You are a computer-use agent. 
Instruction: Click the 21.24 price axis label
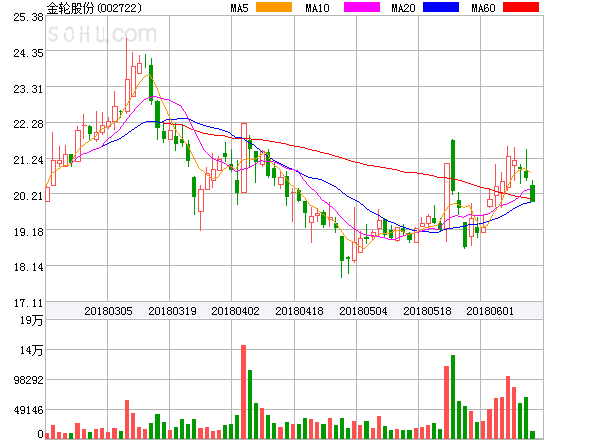(x=28, y=160)
